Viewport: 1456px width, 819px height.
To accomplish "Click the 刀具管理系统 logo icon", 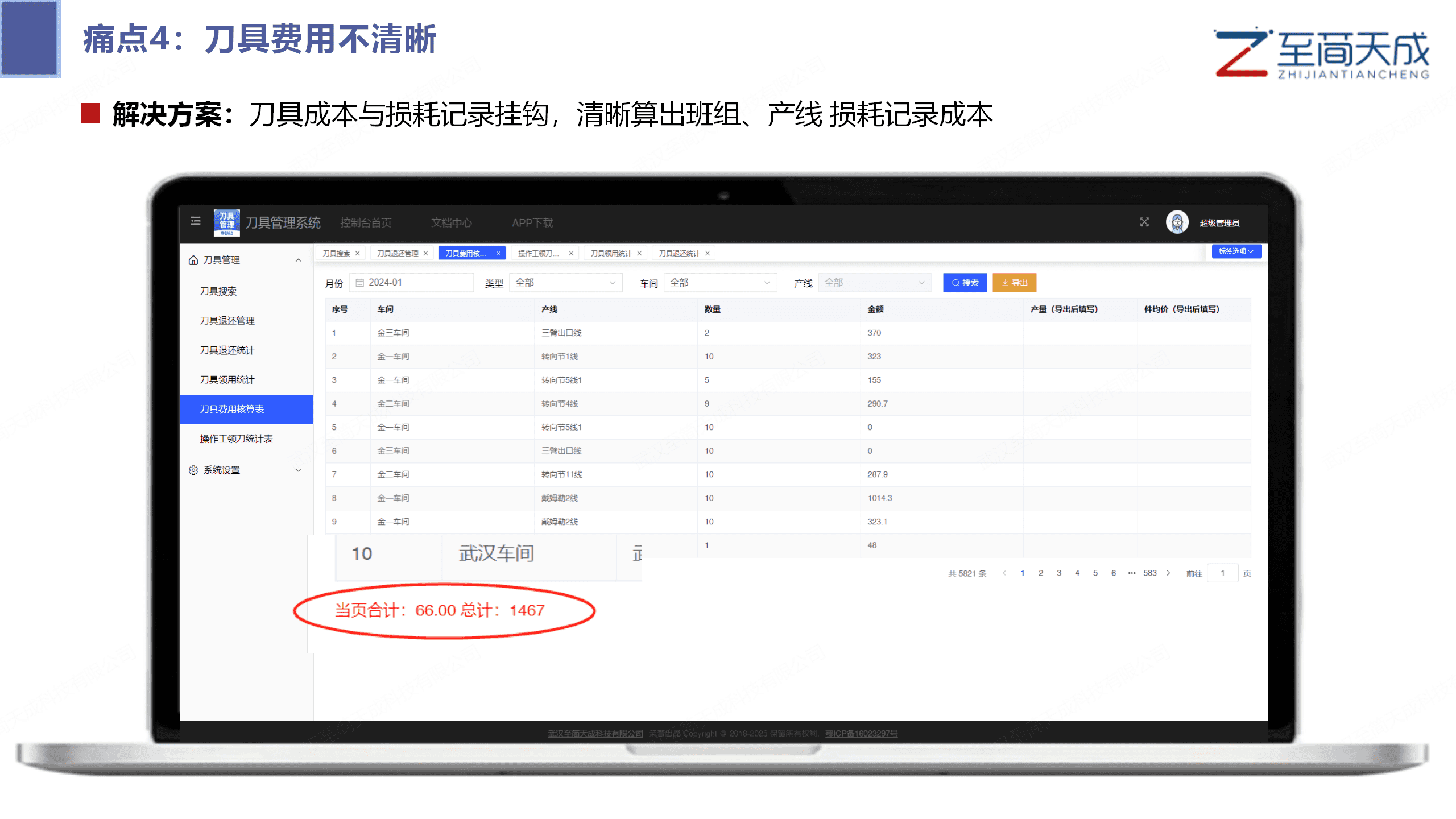I will click(226, 222).
